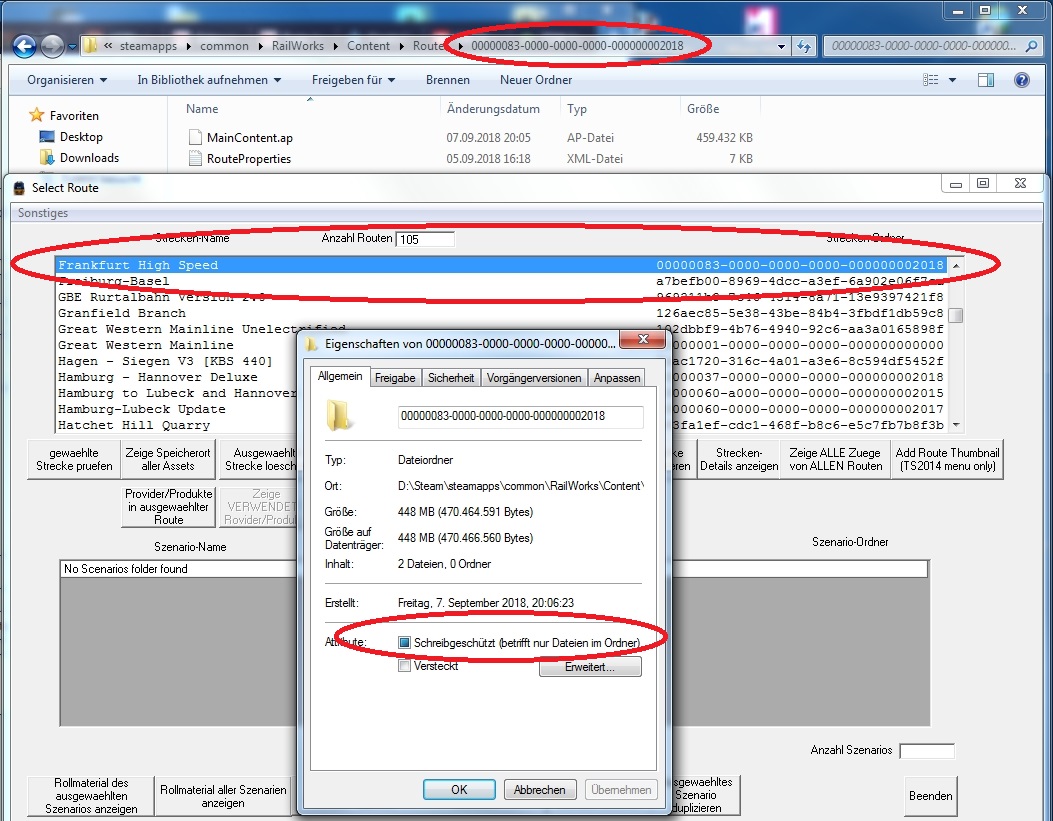The image size is (1053, 821).
Task: Click Provider/Produkte in ausgewaehlter Route button
Action: click(169, 507)
